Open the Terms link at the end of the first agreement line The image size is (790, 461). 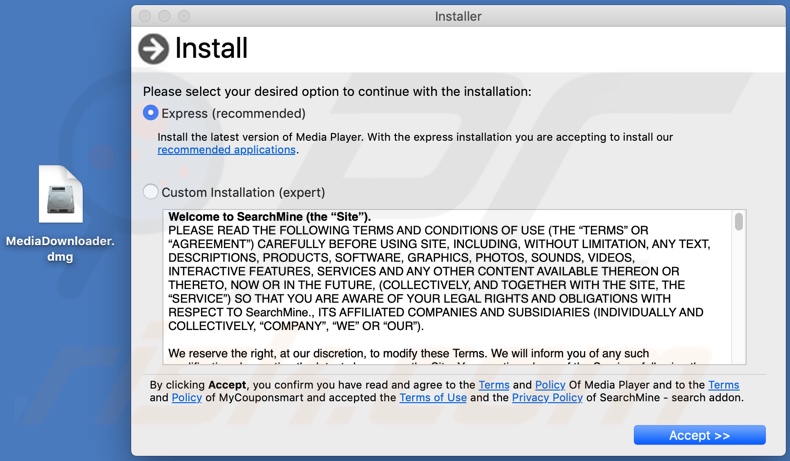(x=724, y=385)
